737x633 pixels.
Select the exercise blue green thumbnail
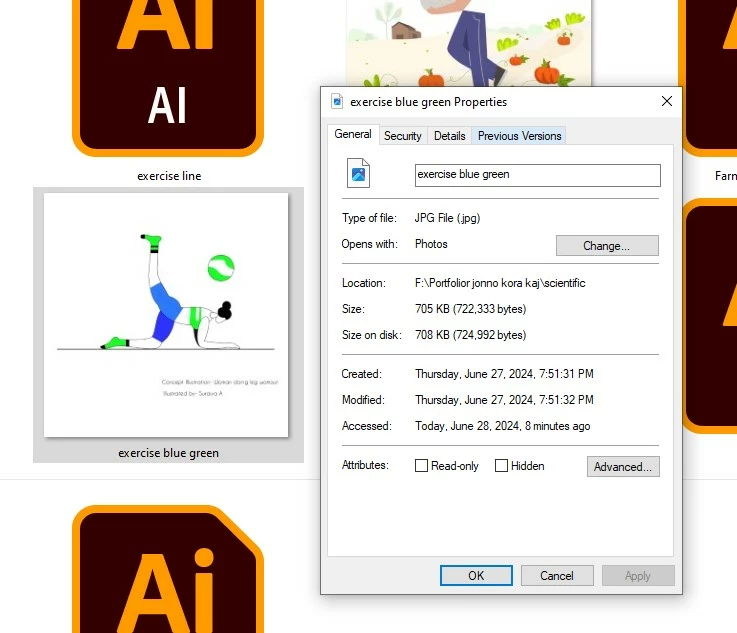[x=166, y=315]
